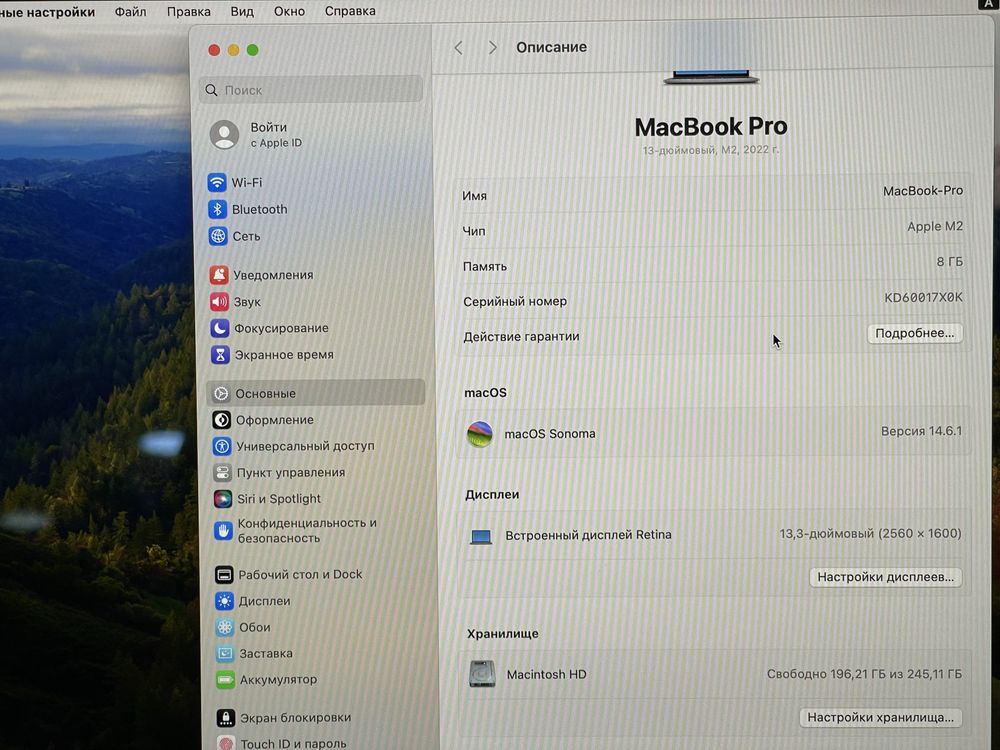Open Bluetooth settings via its icon
Image resolution: width=1000 pixels, height=750 pixels.
pos(217,209)
